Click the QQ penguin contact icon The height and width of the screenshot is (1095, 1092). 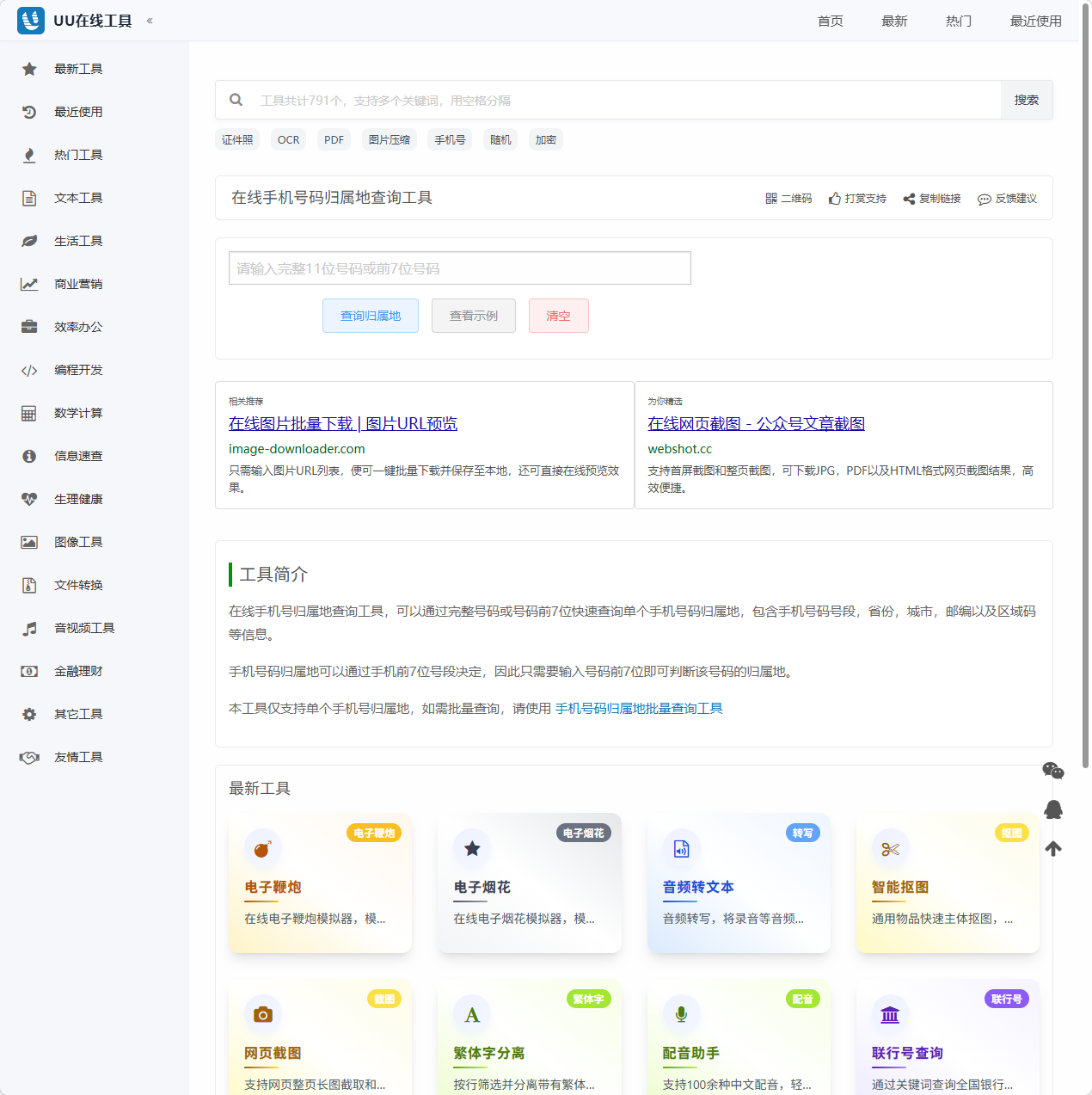[1053, 809]
